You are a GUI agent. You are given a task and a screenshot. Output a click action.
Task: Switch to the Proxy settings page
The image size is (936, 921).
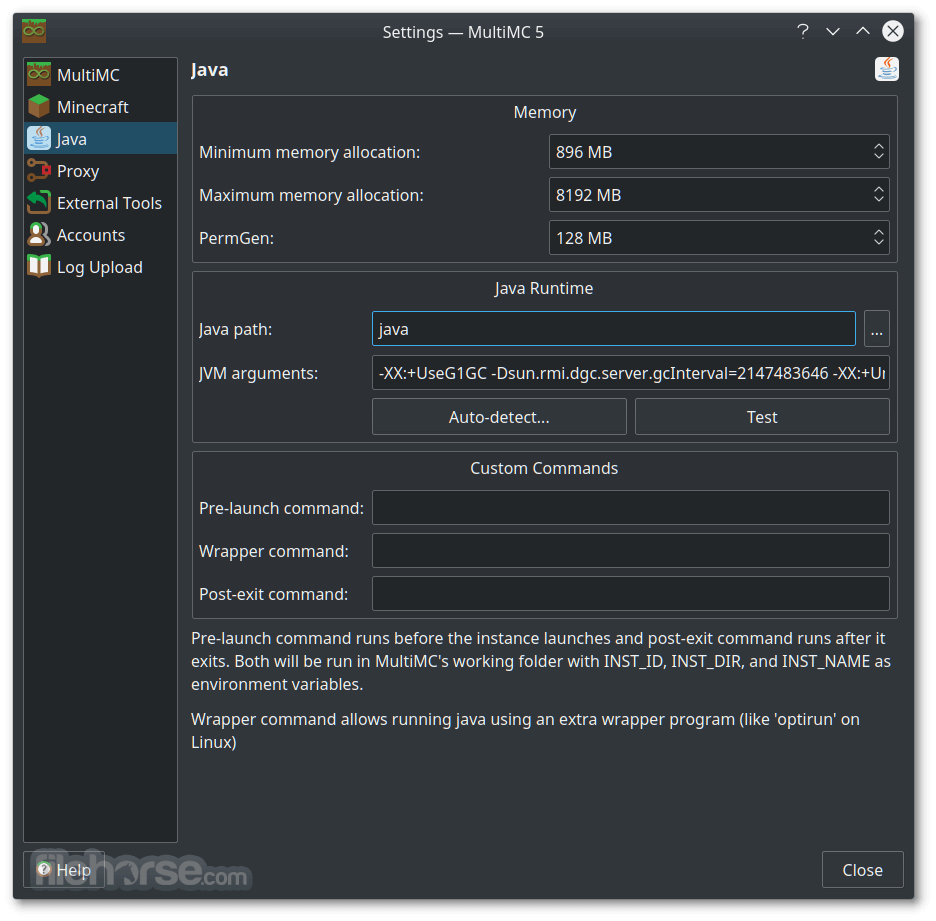click(x=100, y=171)
